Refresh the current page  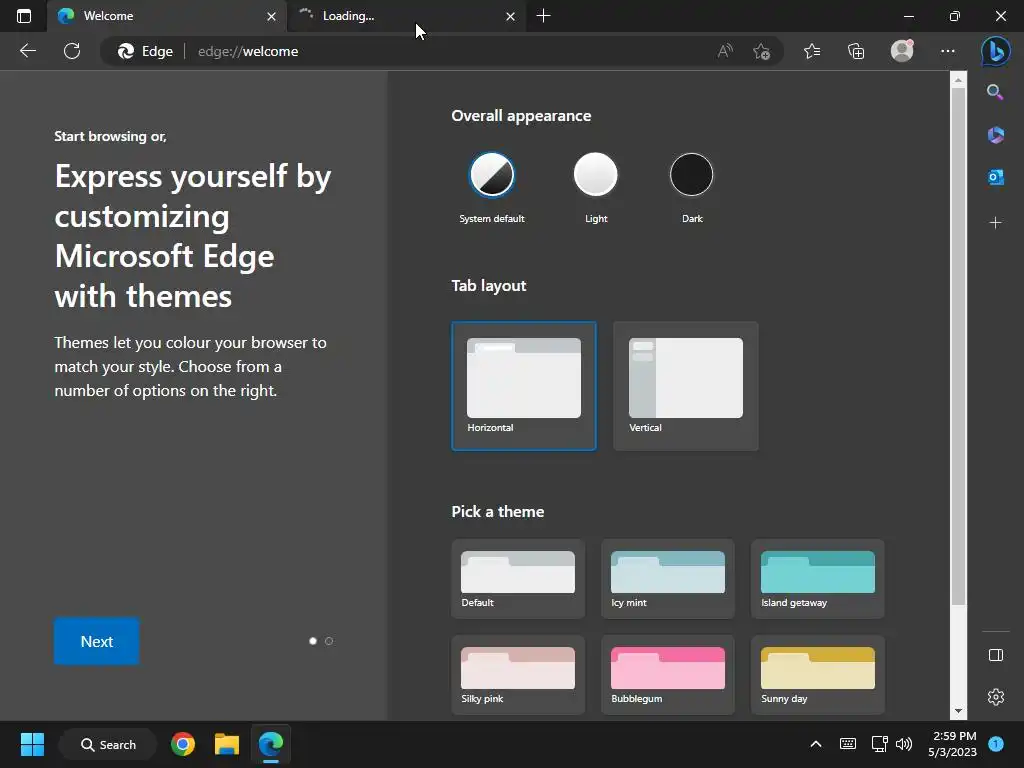pyautogui.click(x=72, y=51)
